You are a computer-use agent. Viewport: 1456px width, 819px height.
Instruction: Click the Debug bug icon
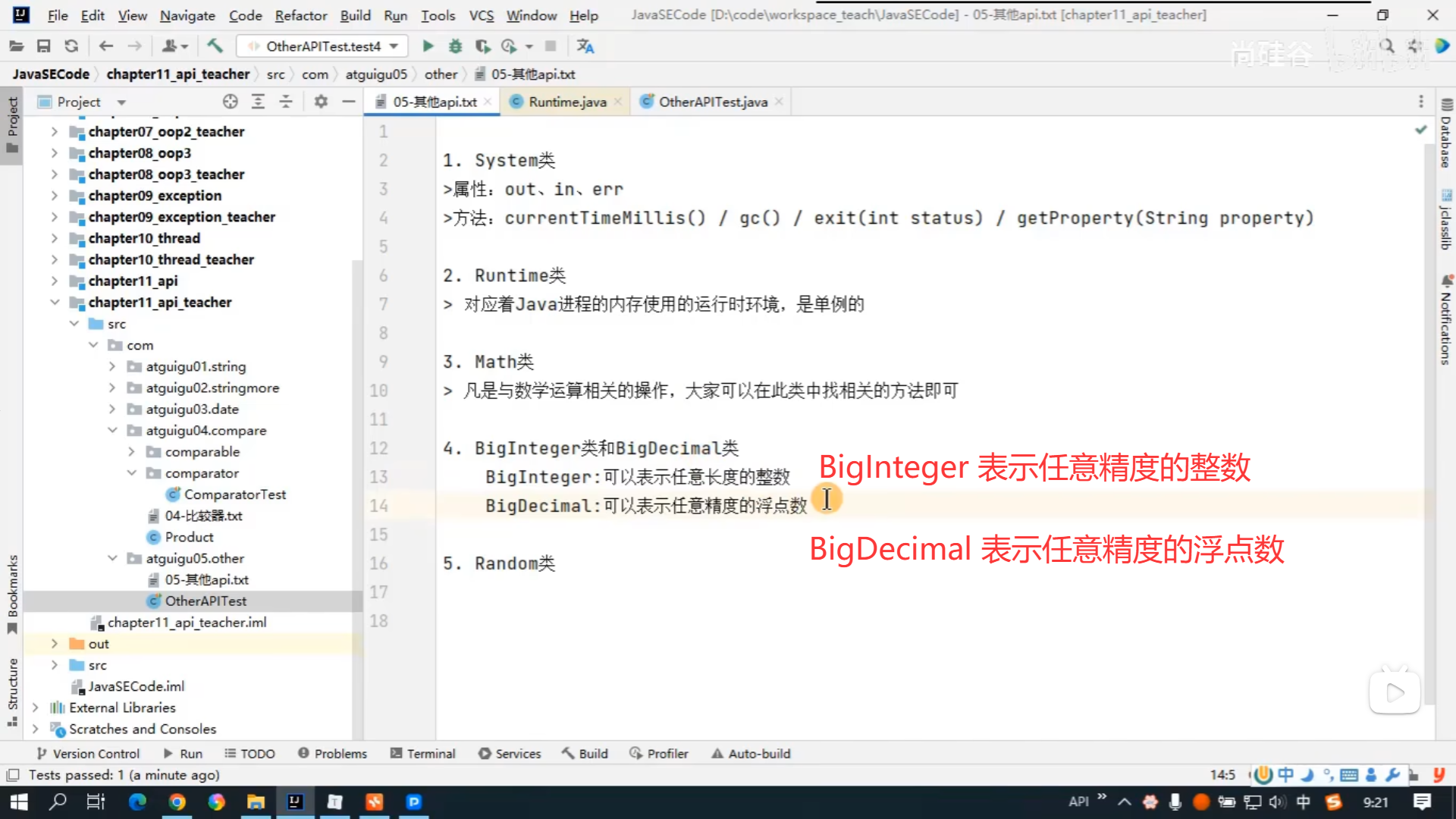coord(455,46)
